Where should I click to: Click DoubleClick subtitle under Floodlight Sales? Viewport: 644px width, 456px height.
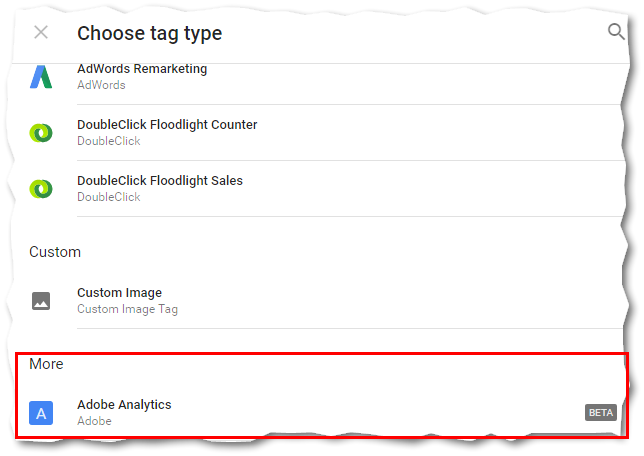click(109, 197)
